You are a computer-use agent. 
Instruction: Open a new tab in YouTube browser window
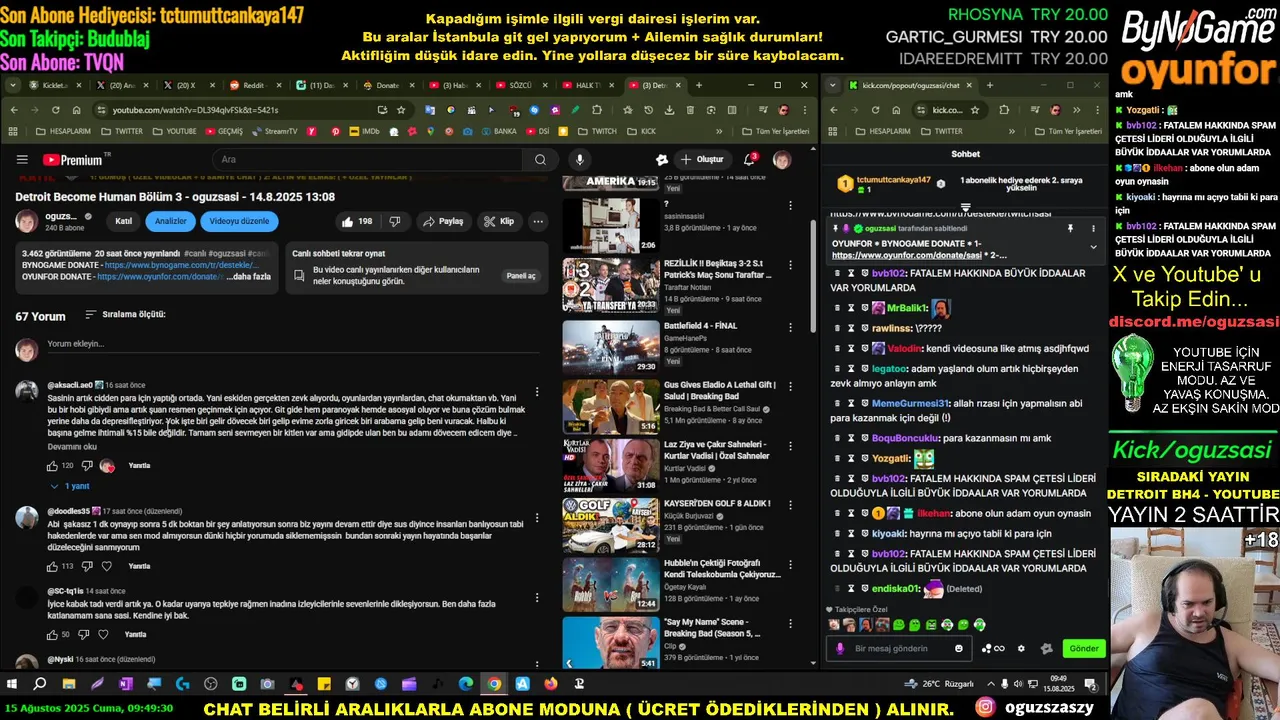699,85
